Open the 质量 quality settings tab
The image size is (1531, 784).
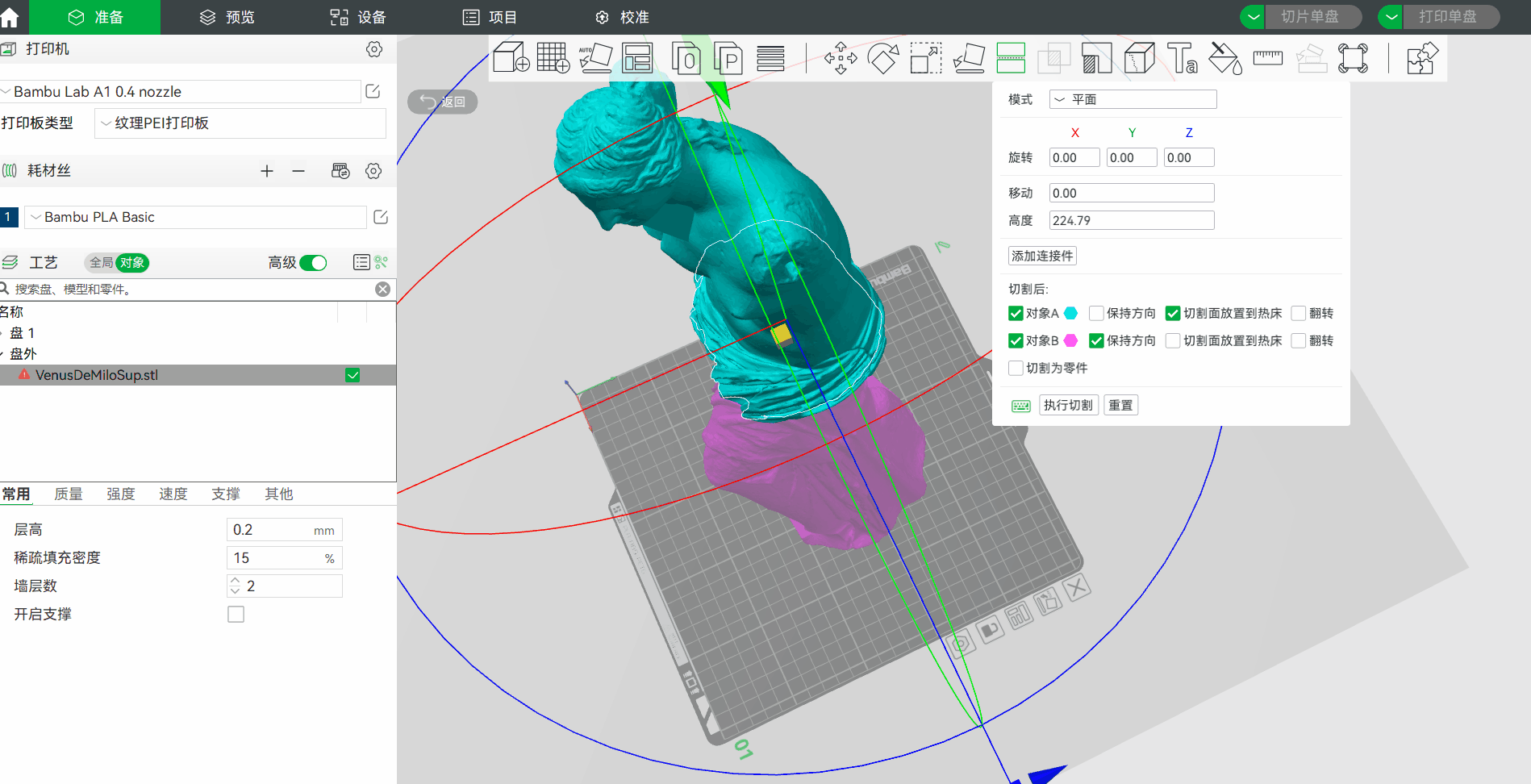point(69,494)
